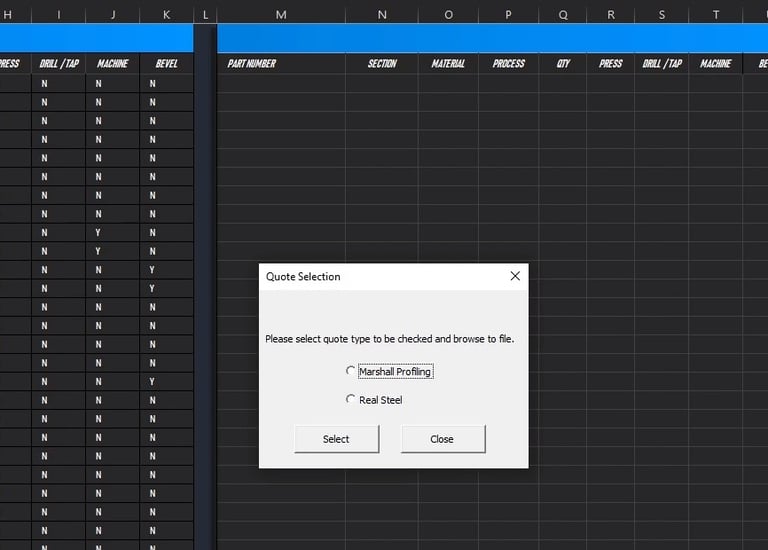
Task: Click the PART NUMBER header cell
Action: point(281,64)
